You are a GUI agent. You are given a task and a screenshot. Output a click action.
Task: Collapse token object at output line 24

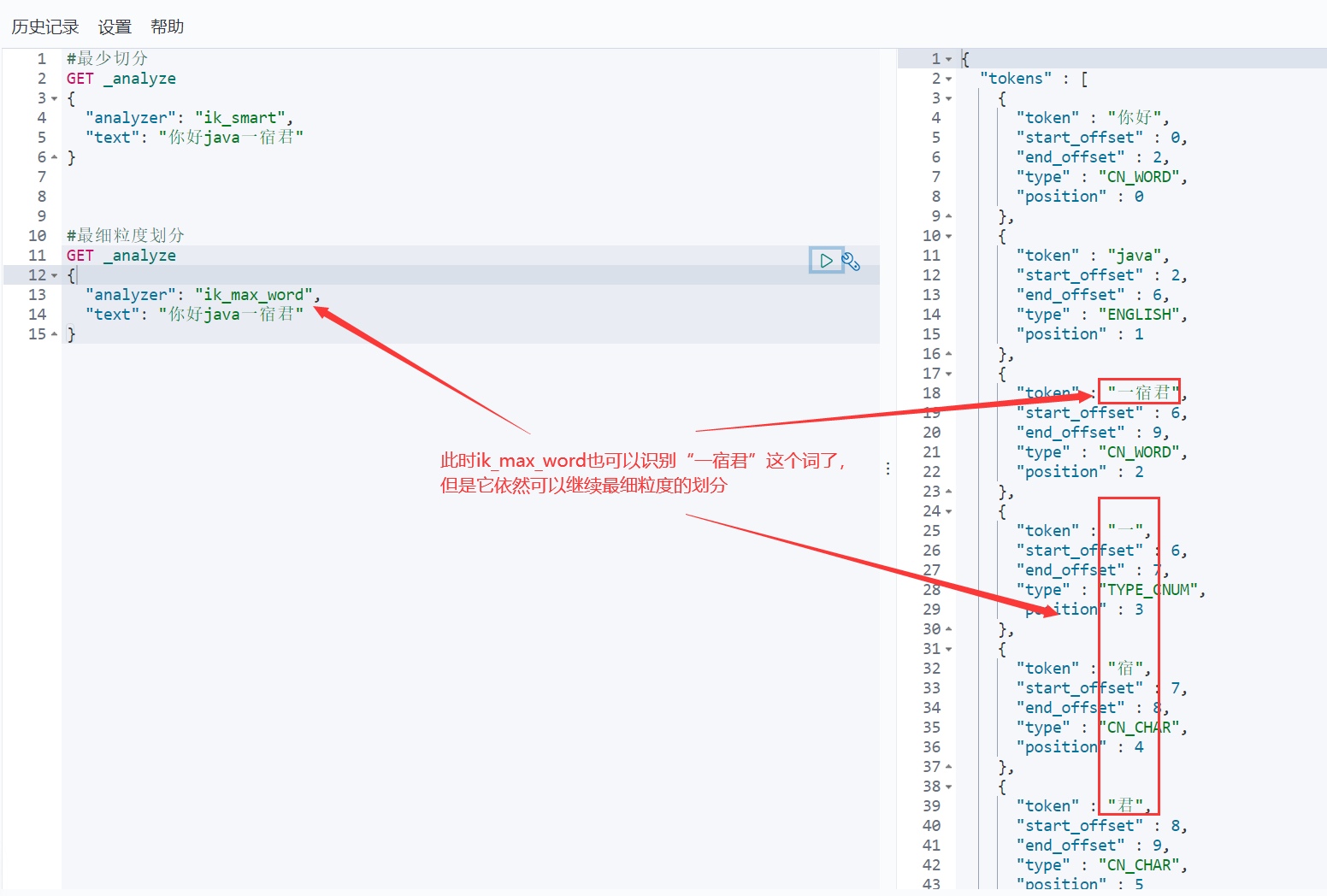tap(949, 511)
